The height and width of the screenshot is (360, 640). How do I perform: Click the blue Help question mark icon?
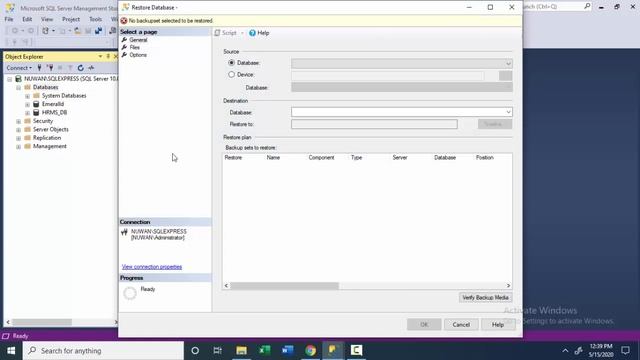click(252, 33)
